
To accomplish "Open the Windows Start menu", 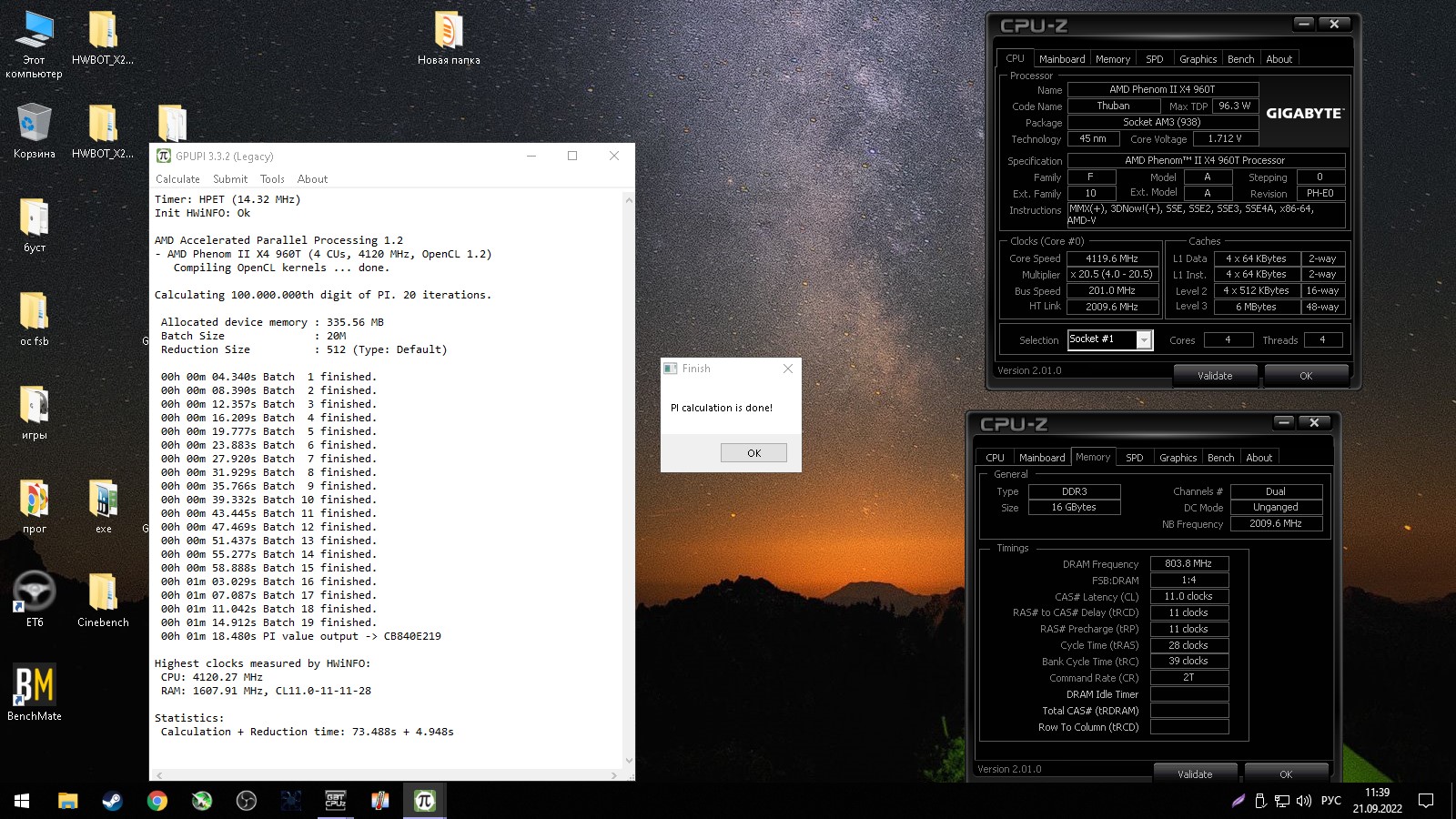I will click(22, 801).
